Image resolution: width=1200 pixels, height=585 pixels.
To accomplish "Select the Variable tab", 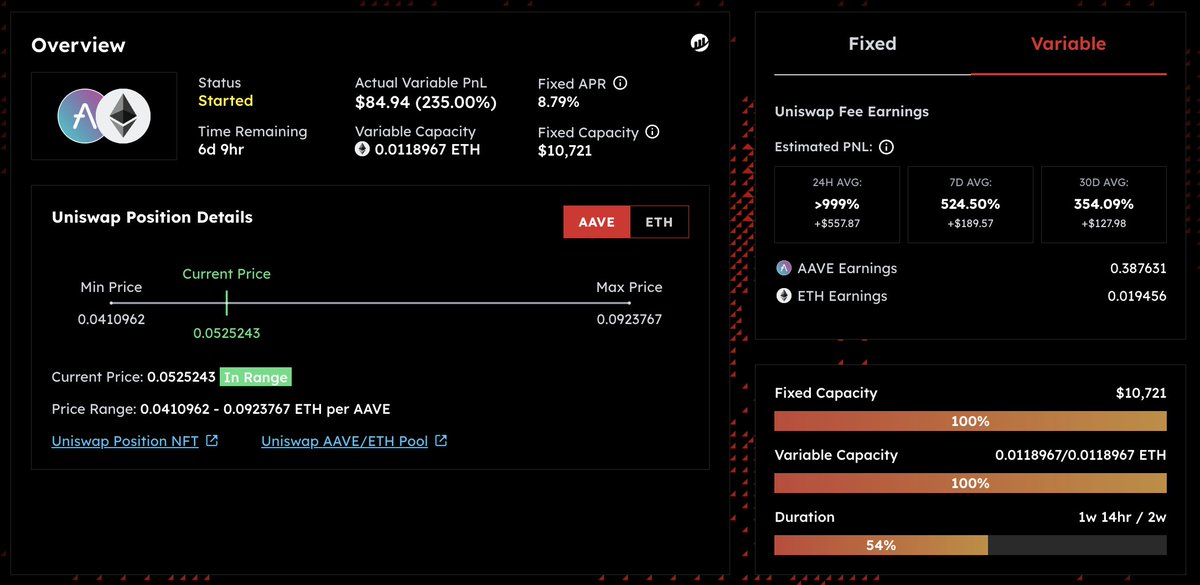I will click(1069, 44).
